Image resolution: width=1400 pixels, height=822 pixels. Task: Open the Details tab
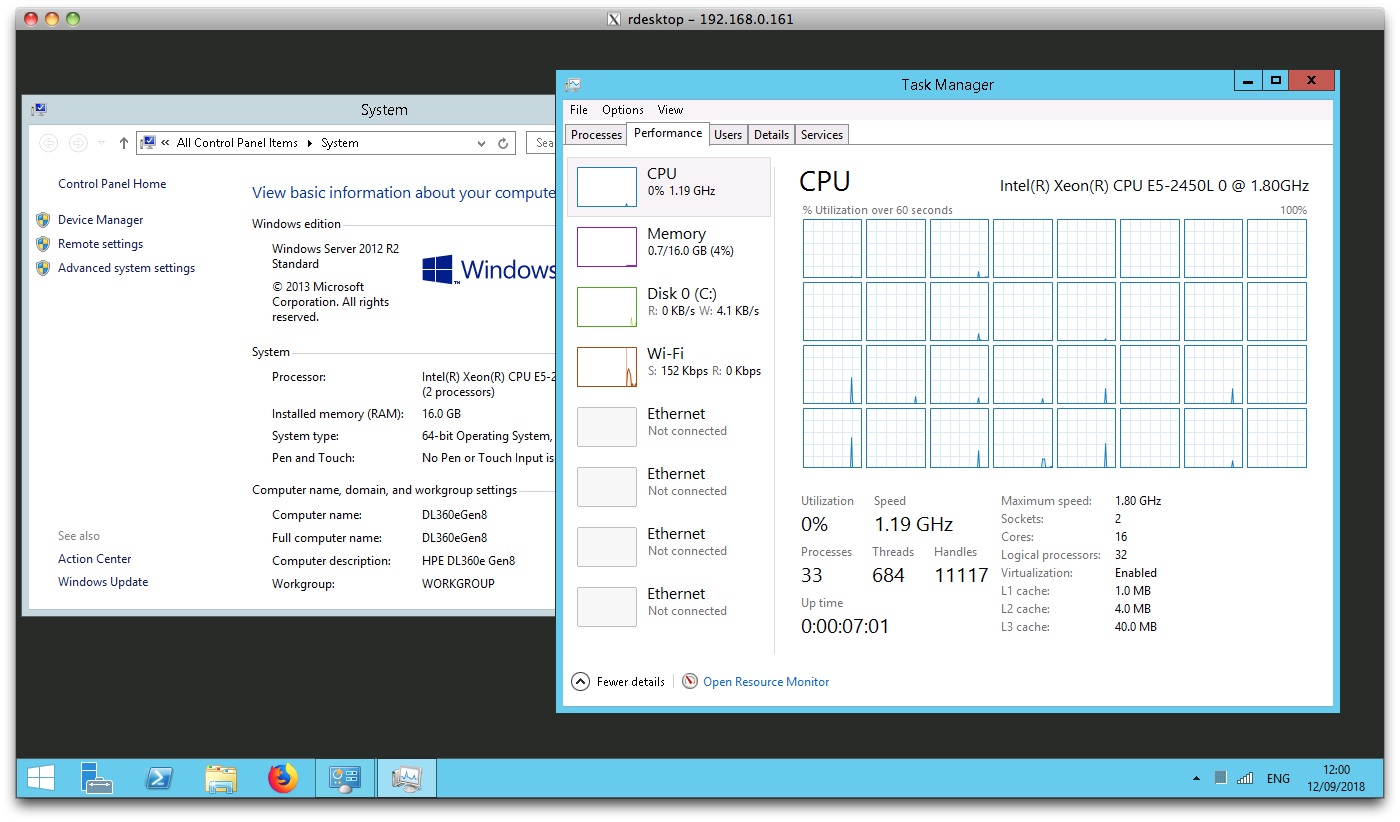pyautogui.click(x=771, y=135)
